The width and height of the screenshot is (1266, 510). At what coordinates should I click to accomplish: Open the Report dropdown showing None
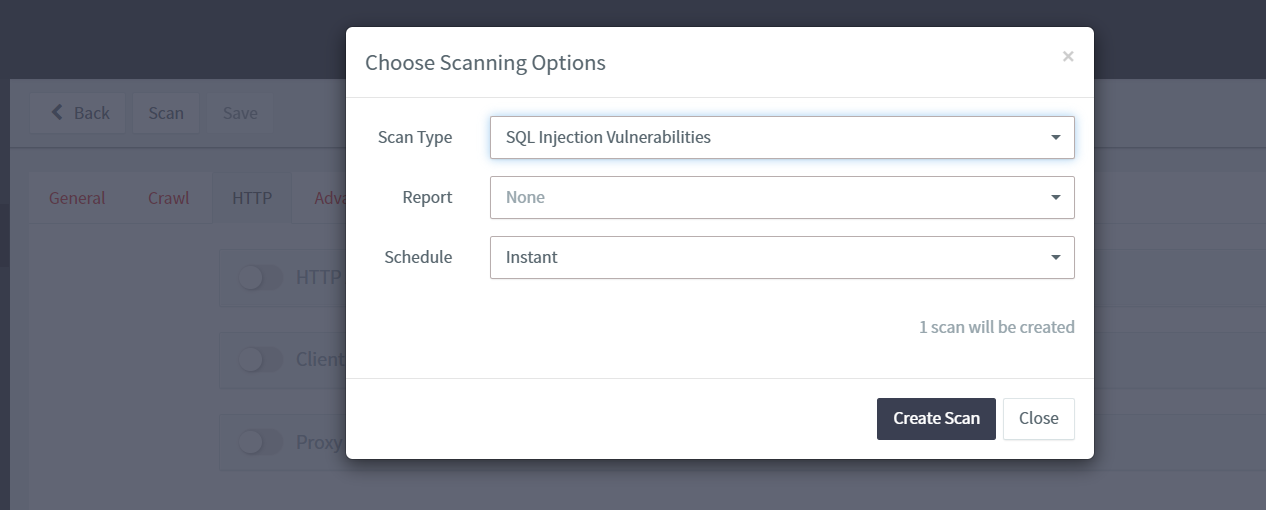pos(770,198)
